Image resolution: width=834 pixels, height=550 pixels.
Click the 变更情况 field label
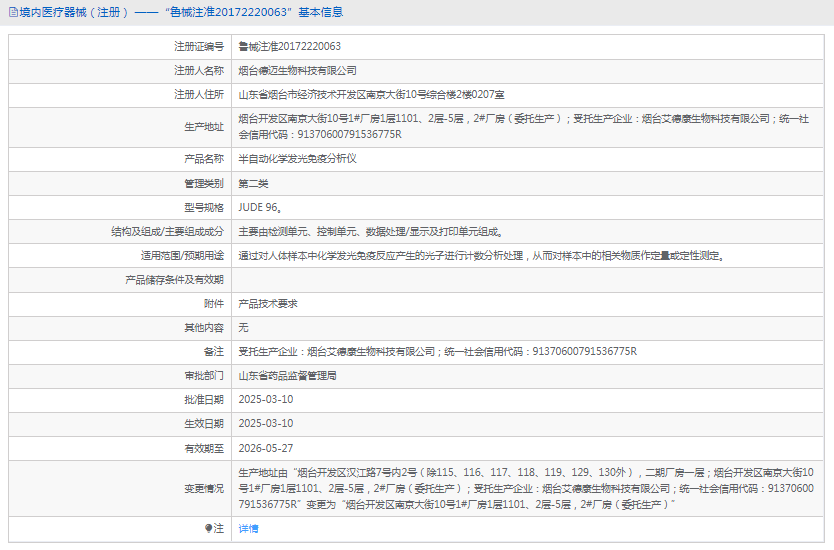[x=204, y=488]
